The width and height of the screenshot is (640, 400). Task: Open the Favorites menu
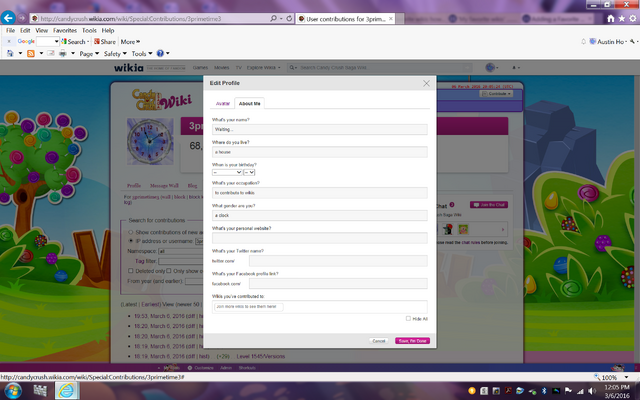(x=65, y=30)
